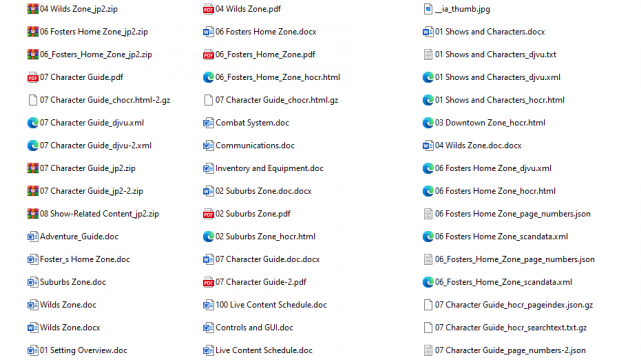Select file name 01 Shows and Characters_hocr.html
The height and width of the screenshot is (360, 641).
click(500, 100)
